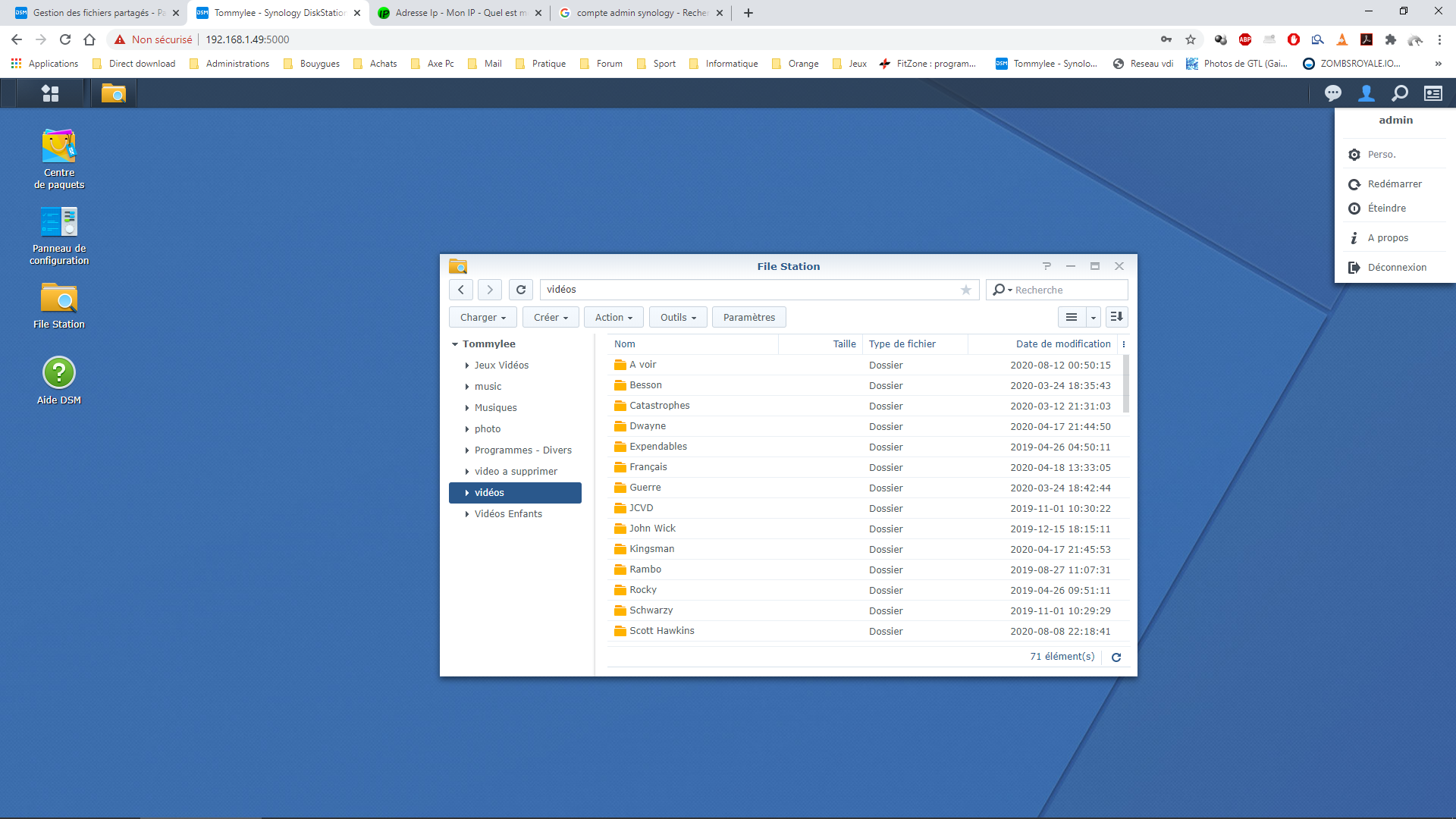Click the file list vertical scrollbar
Screen dimensions: 1456x819
pyautogui.click(x=1126, y=384)
